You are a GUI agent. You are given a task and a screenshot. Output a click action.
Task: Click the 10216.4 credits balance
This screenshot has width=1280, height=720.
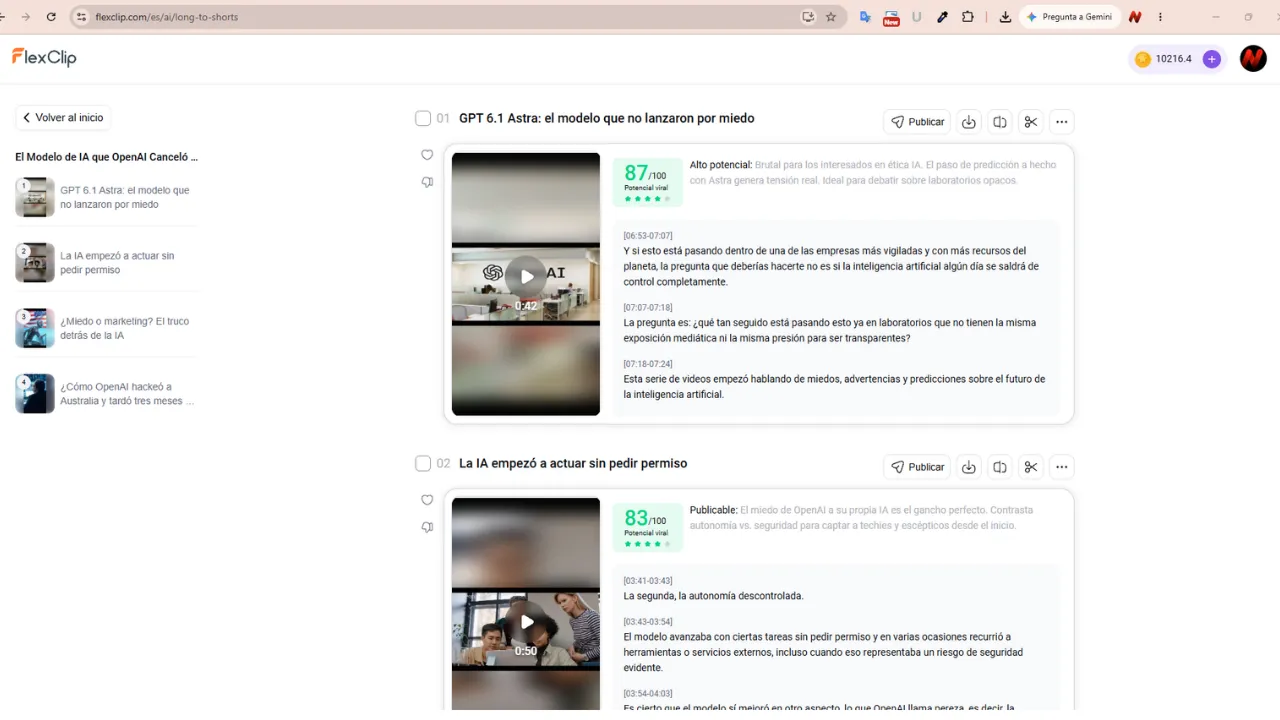click(1173, 59)
